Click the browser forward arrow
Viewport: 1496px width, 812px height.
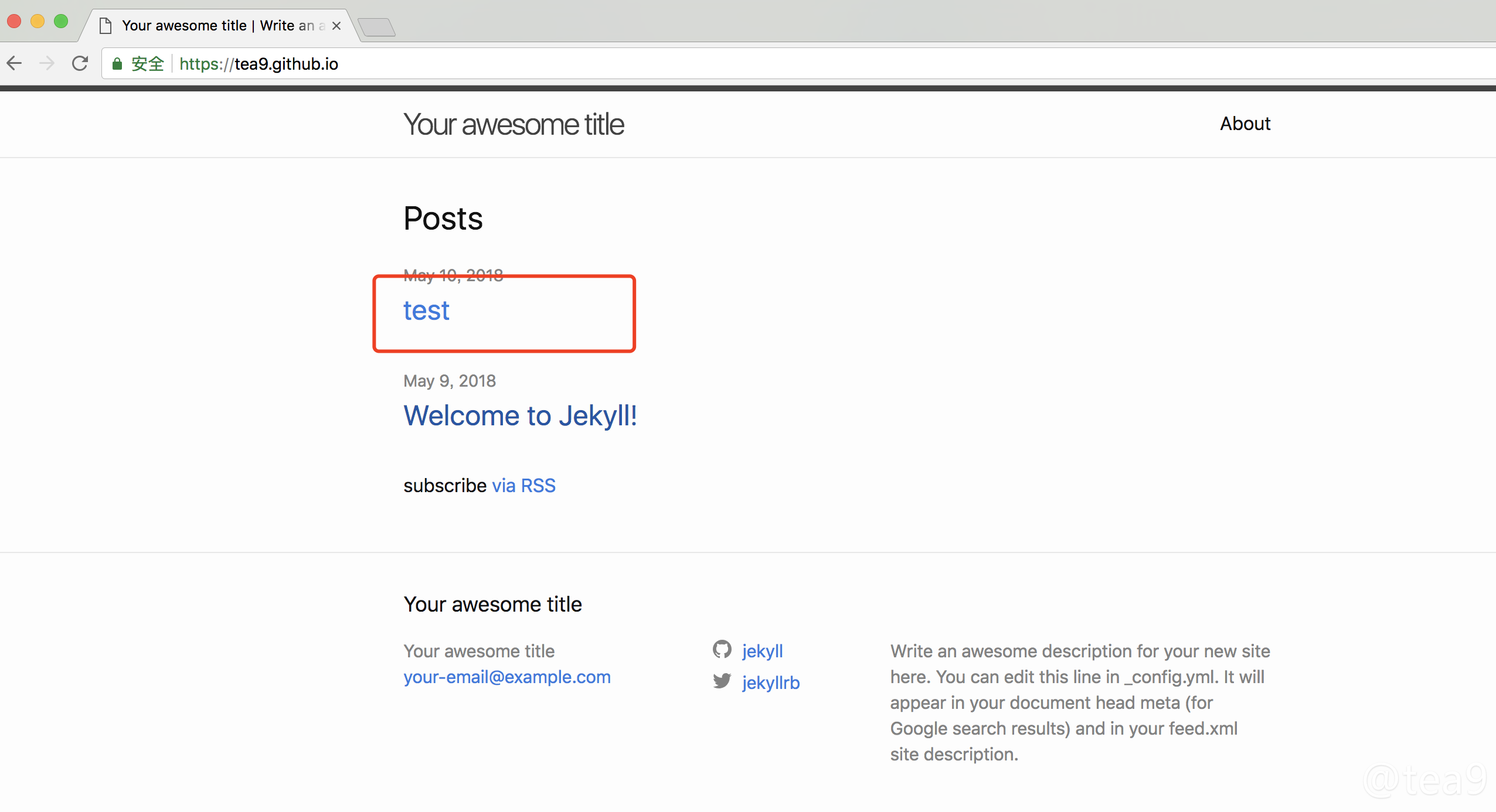pyautogui.click(x=47, y=63)
